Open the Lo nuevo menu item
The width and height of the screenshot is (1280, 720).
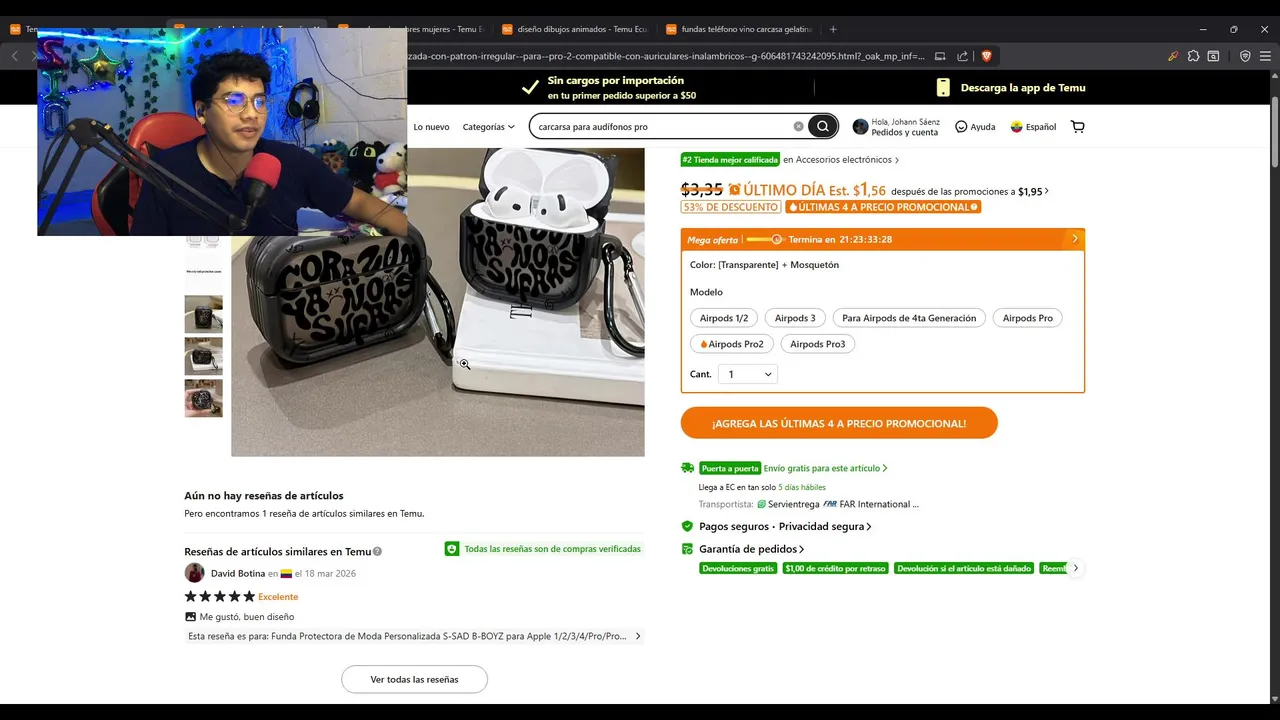[x=431, y=127]
